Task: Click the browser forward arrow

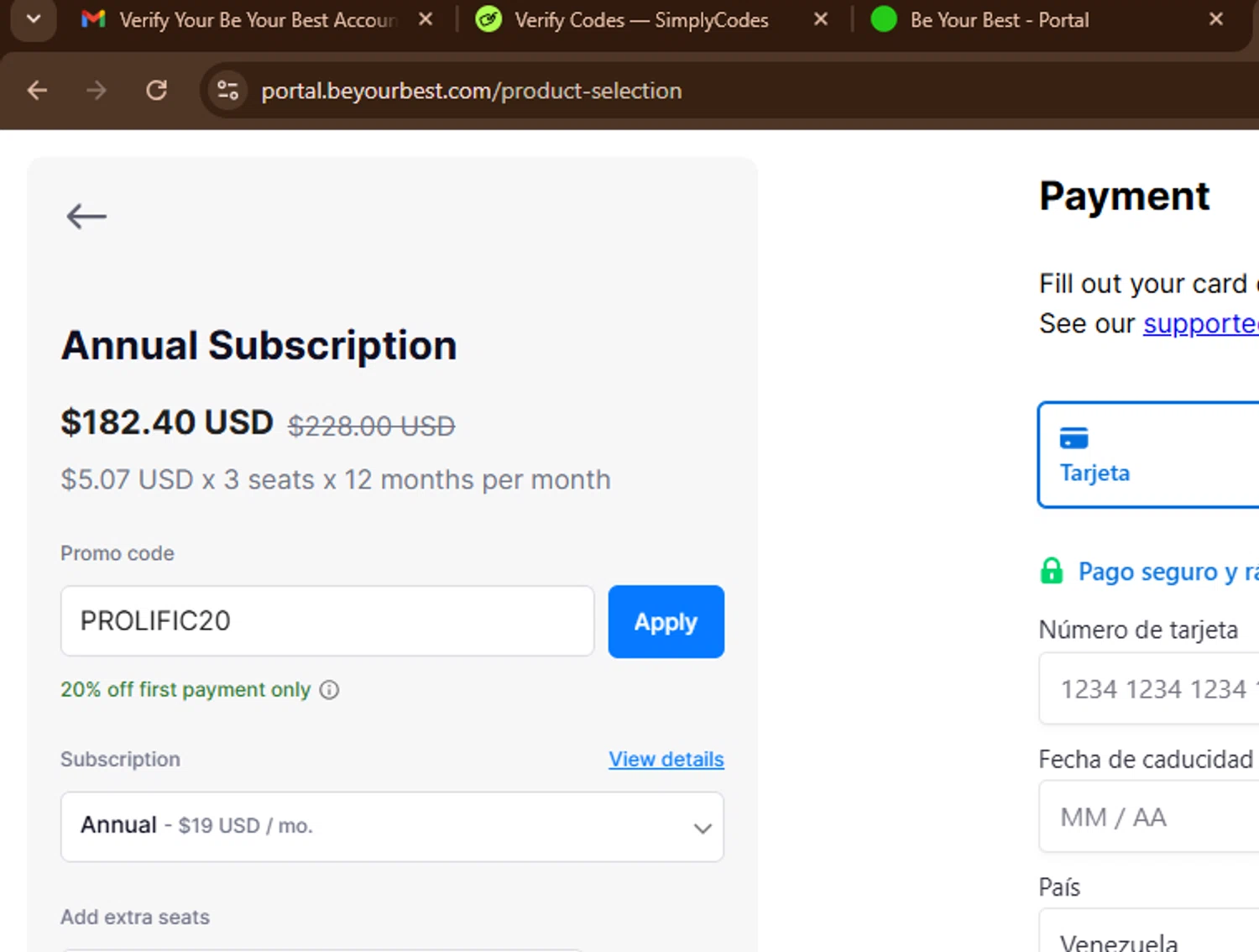Action: pos(97,91)
